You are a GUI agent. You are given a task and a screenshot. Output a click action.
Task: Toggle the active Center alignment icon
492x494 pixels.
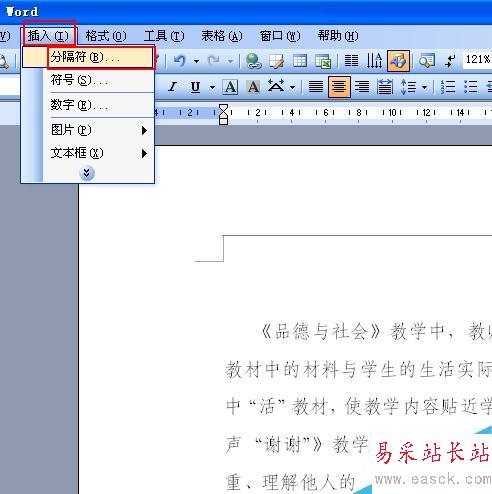pos(339,87)
